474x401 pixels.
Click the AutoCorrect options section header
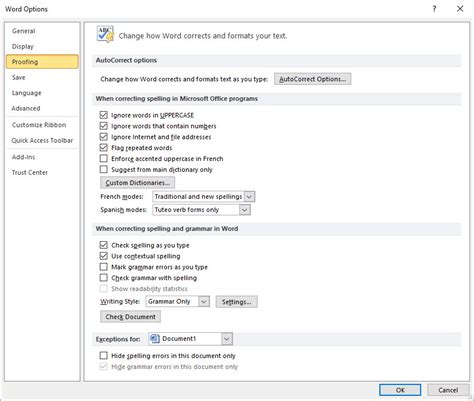126,60
